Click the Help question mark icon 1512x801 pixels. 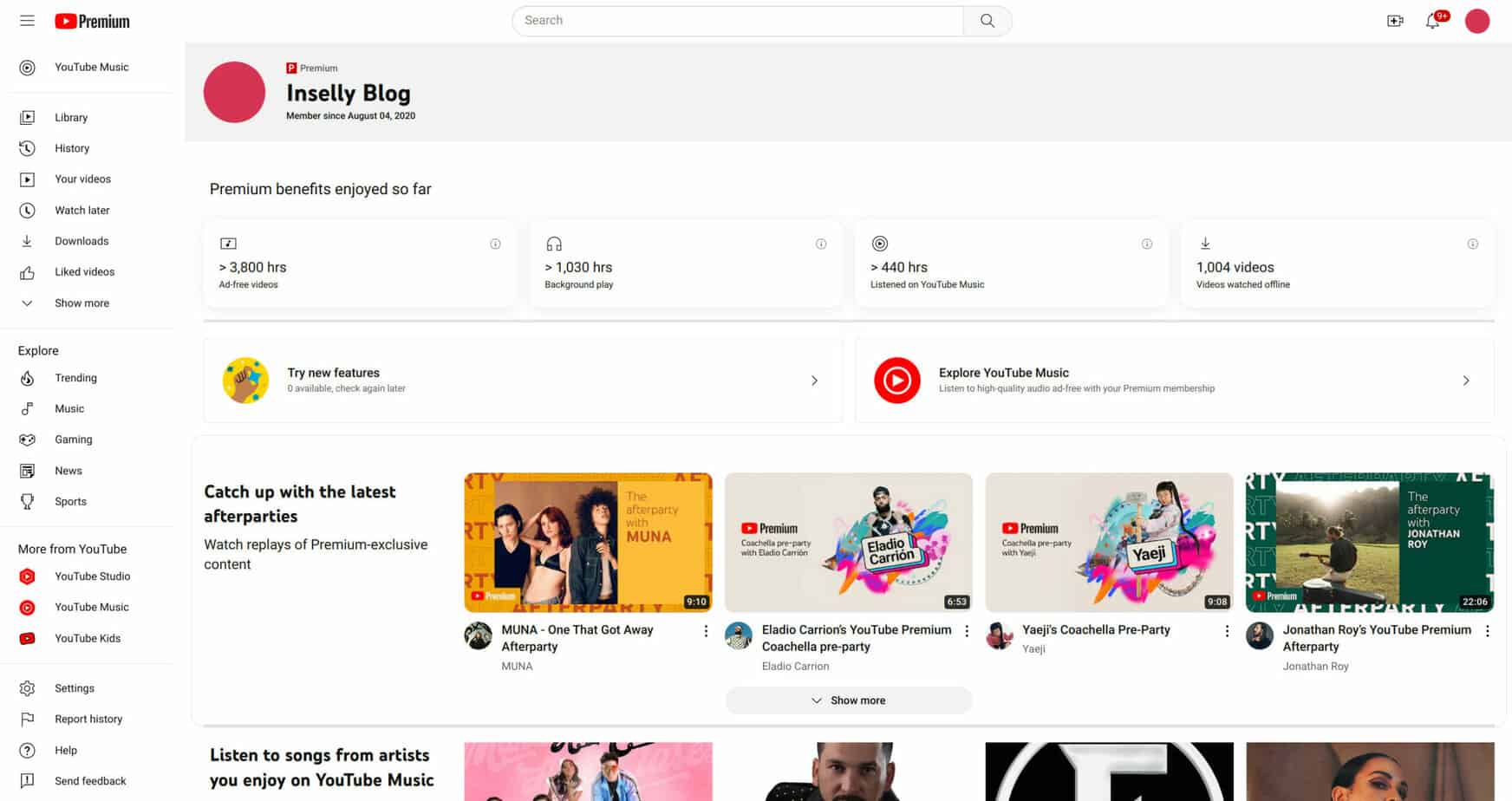(x=28, y=751)
